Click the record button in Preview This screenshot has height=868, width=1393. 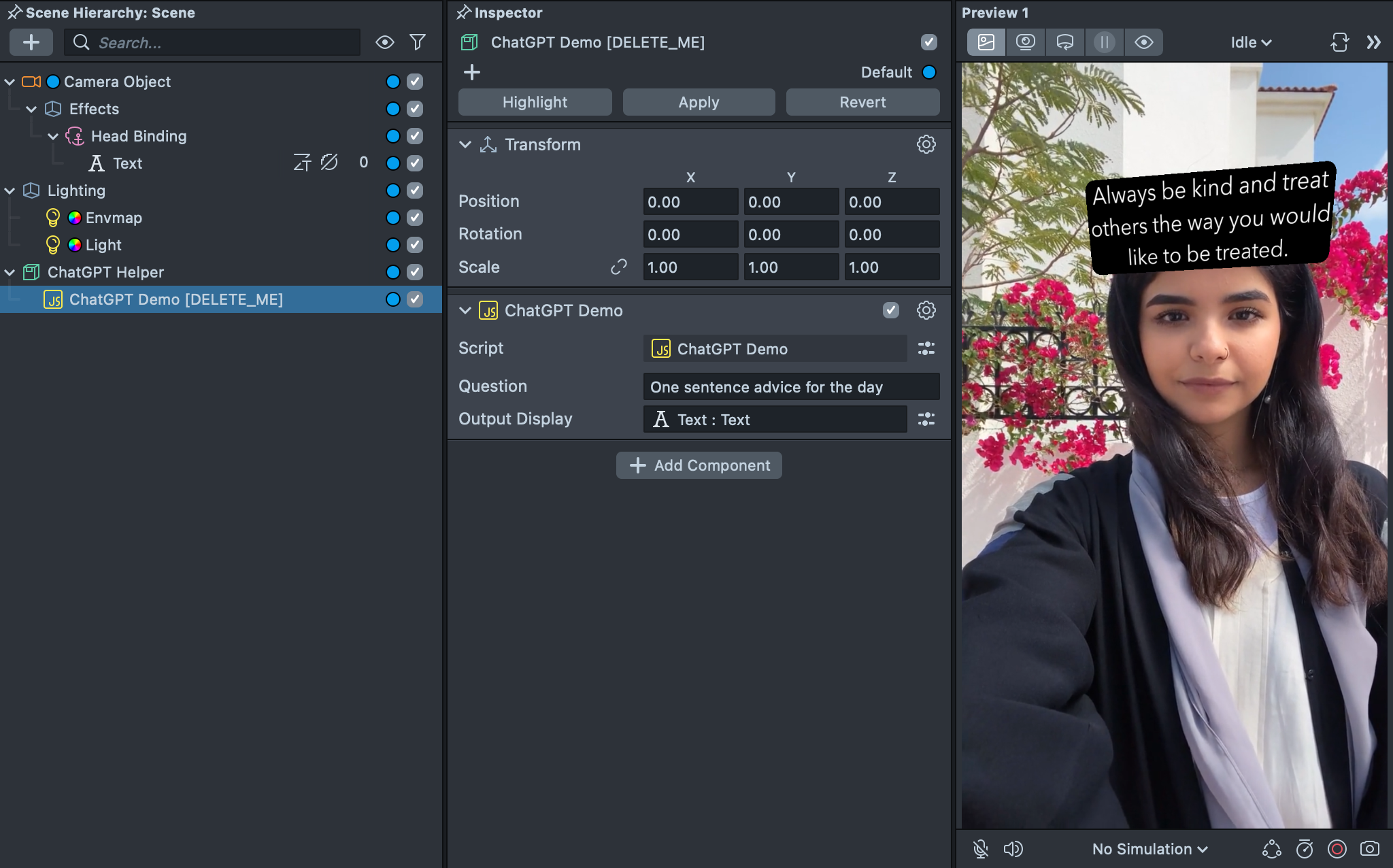[1337, 848]
